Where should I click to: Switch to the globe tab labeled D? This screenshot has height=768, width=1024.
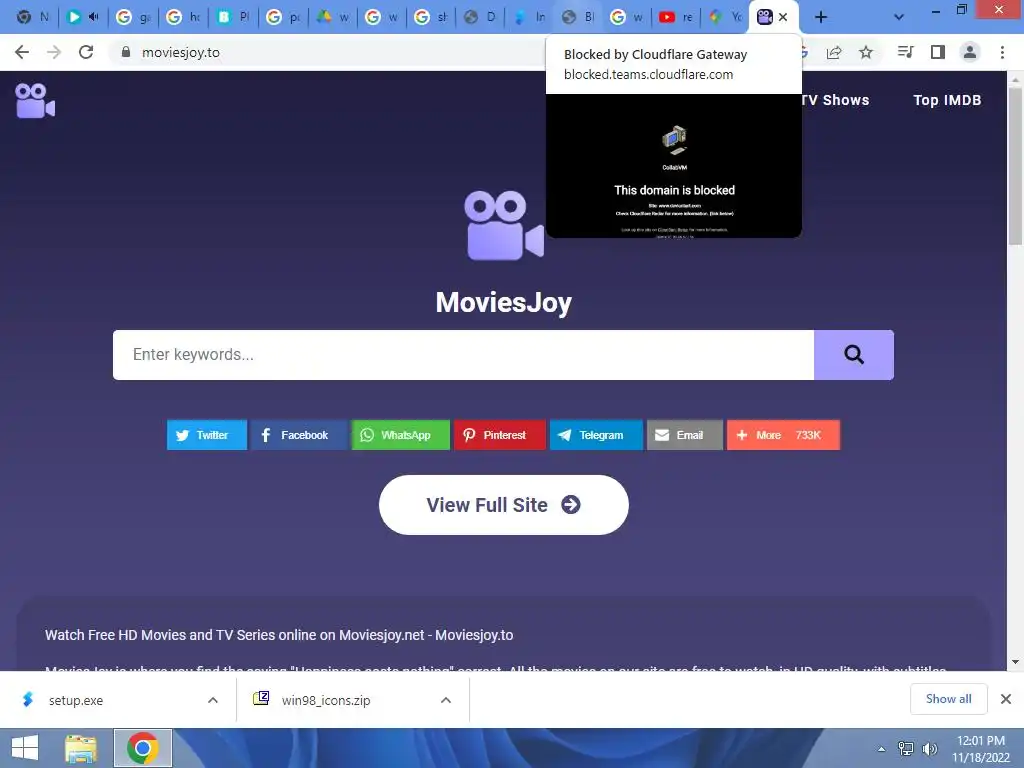point(480,17)
